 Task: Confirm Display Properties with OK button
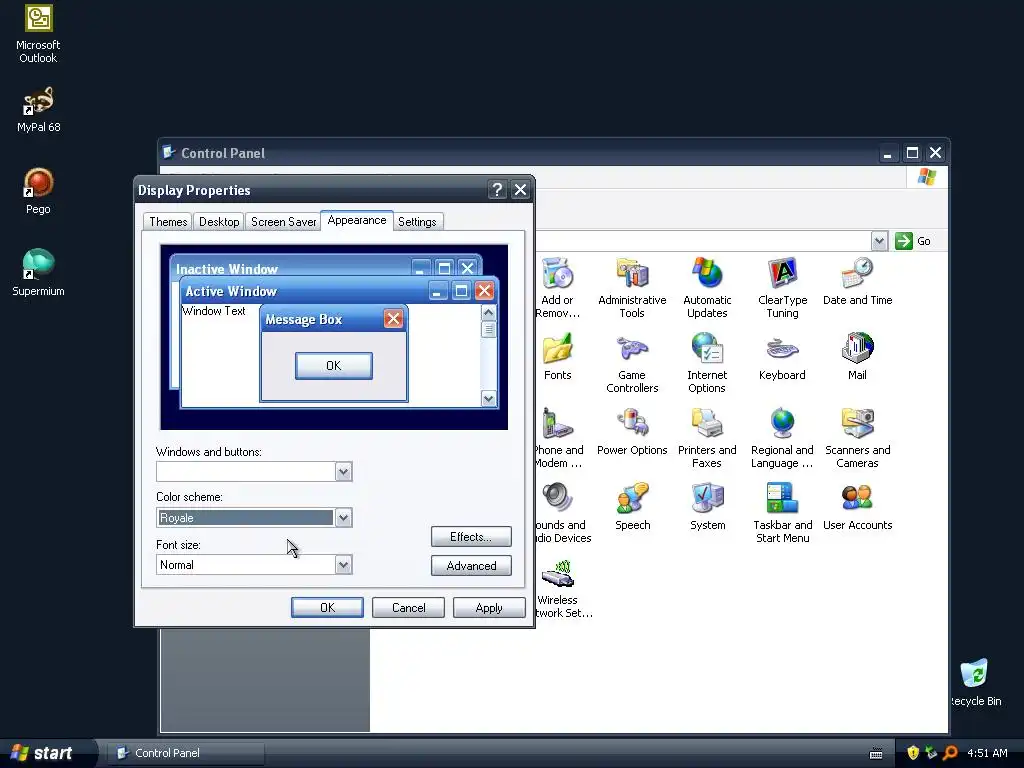tap(327, 607)
